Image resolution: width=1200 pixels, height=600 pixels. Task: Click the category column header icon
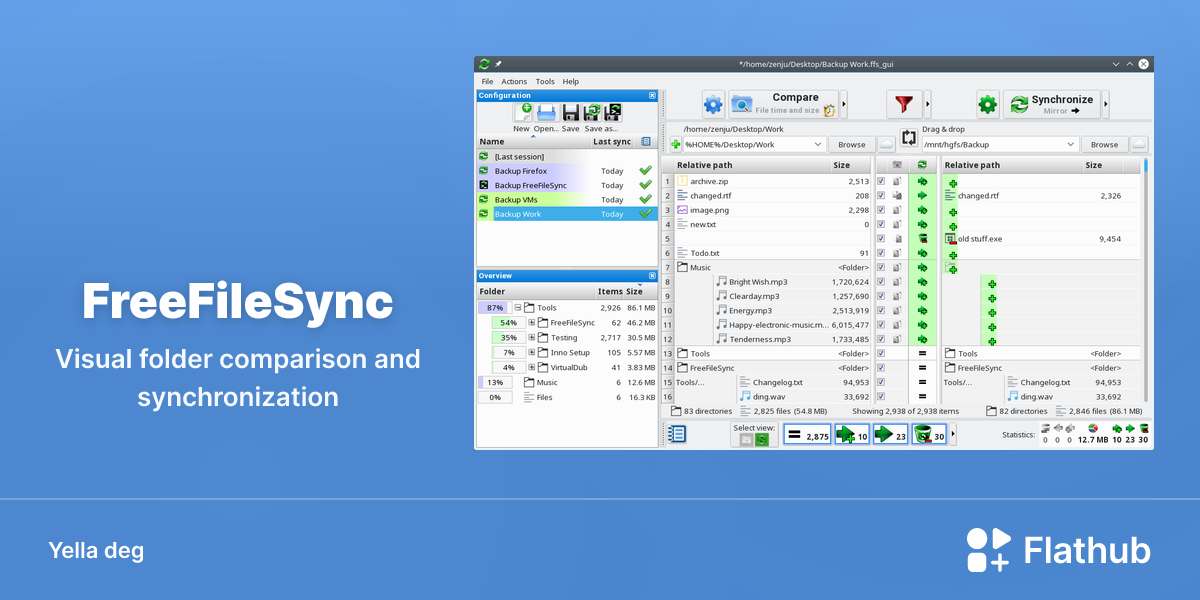point(897,165)
